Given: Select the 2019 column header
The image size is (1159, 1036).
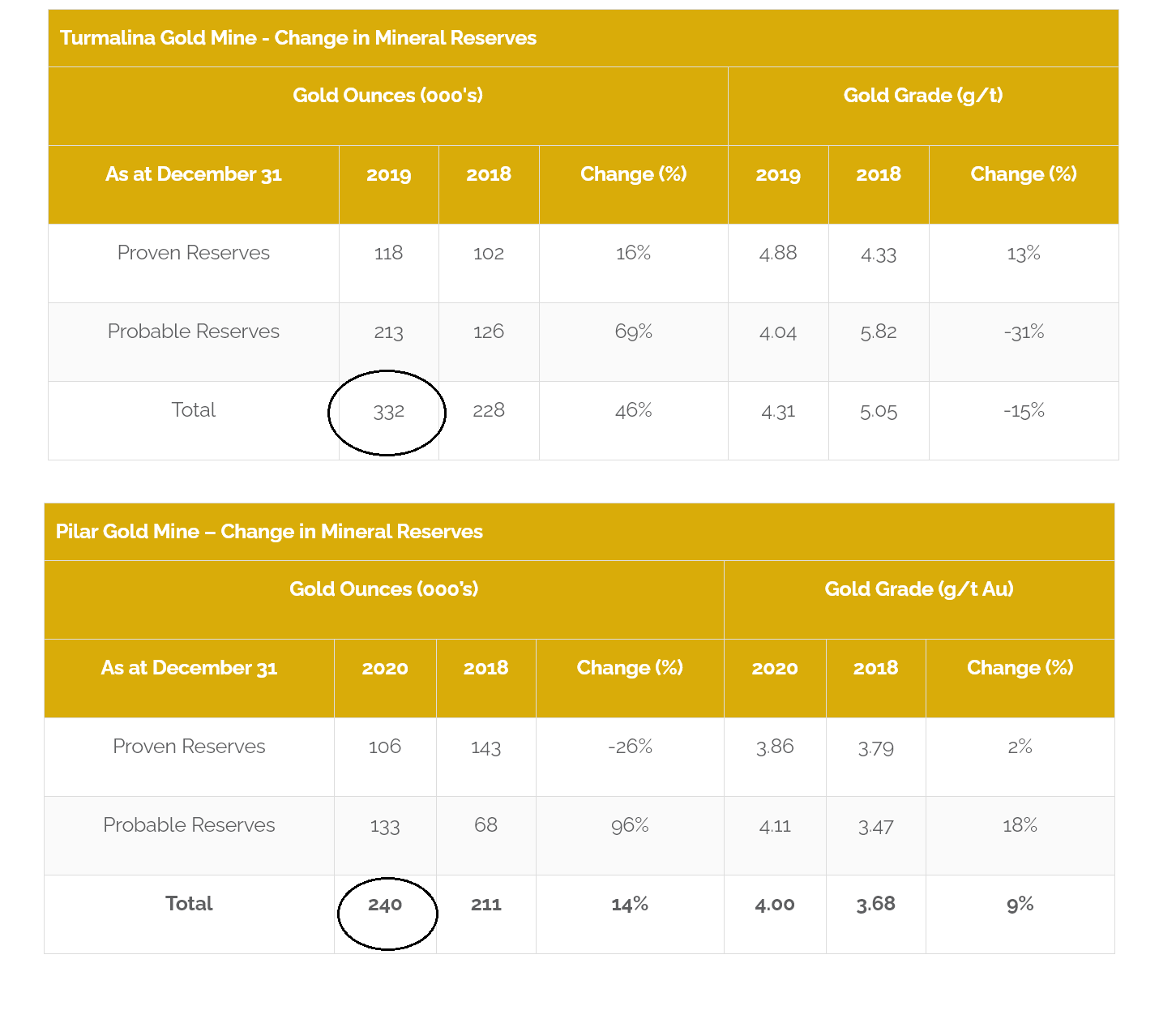Looking at the screenshot, I should (x=389, y=173).
